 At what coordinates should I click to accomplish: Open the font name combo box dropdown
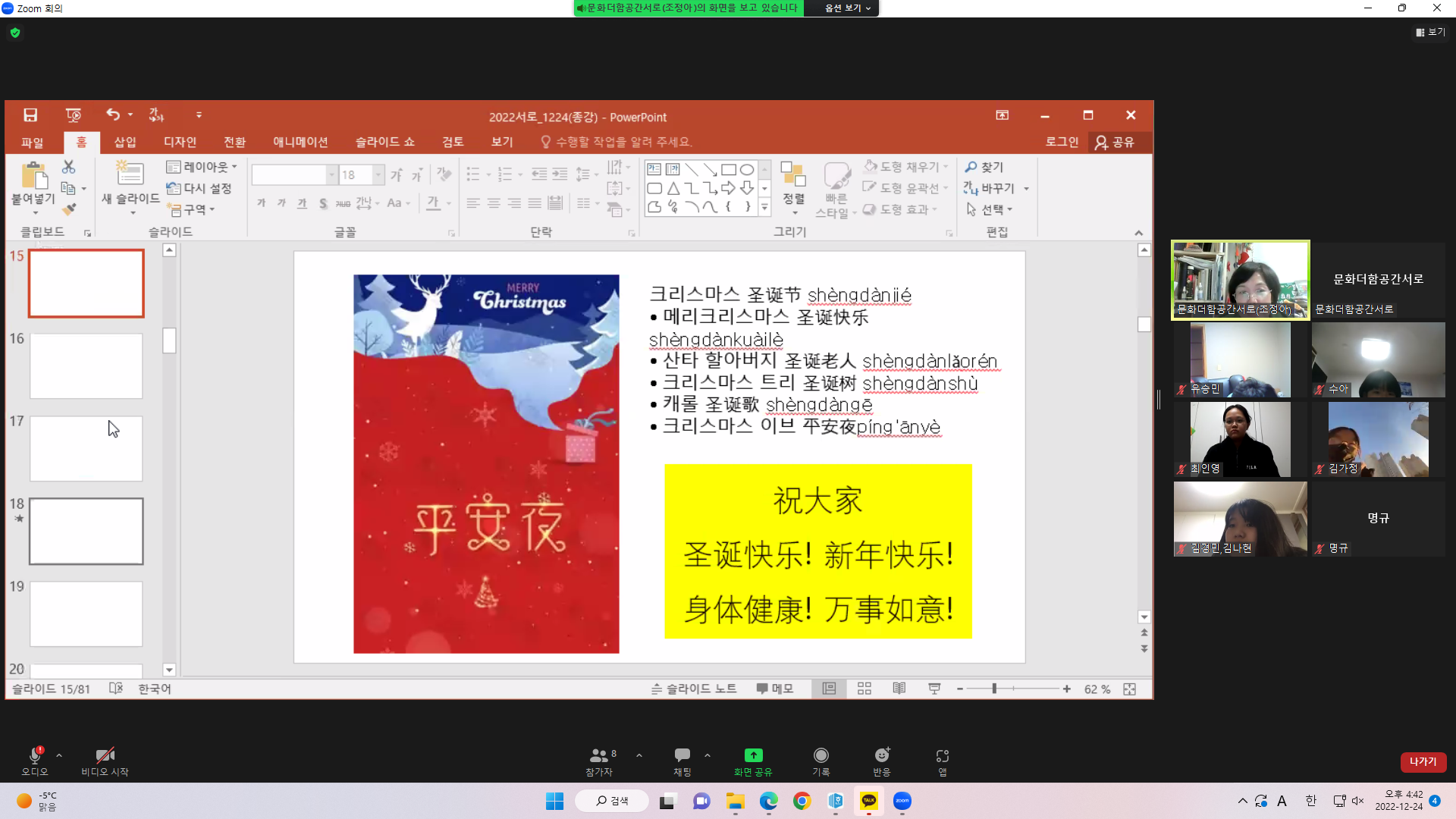[331, 175]
